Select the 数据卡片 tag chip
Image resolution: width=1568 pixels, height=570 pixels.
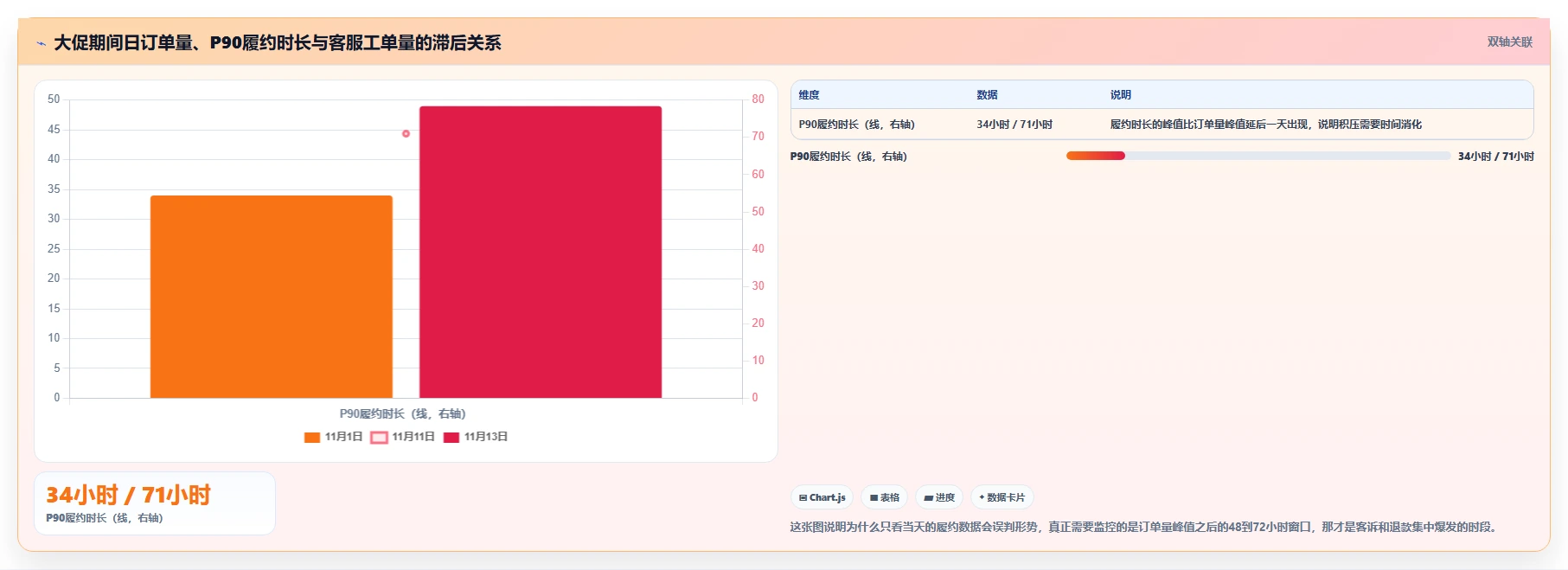click(1002, 497)
